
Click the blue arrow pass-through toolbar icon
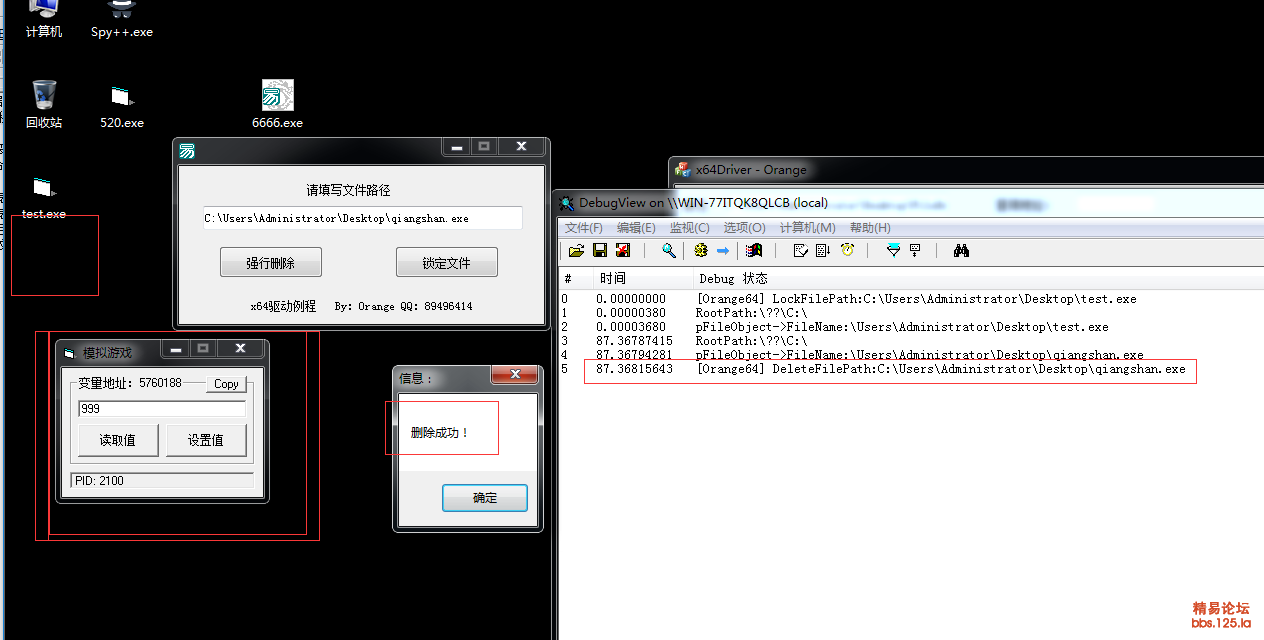[x=722, y=250]
